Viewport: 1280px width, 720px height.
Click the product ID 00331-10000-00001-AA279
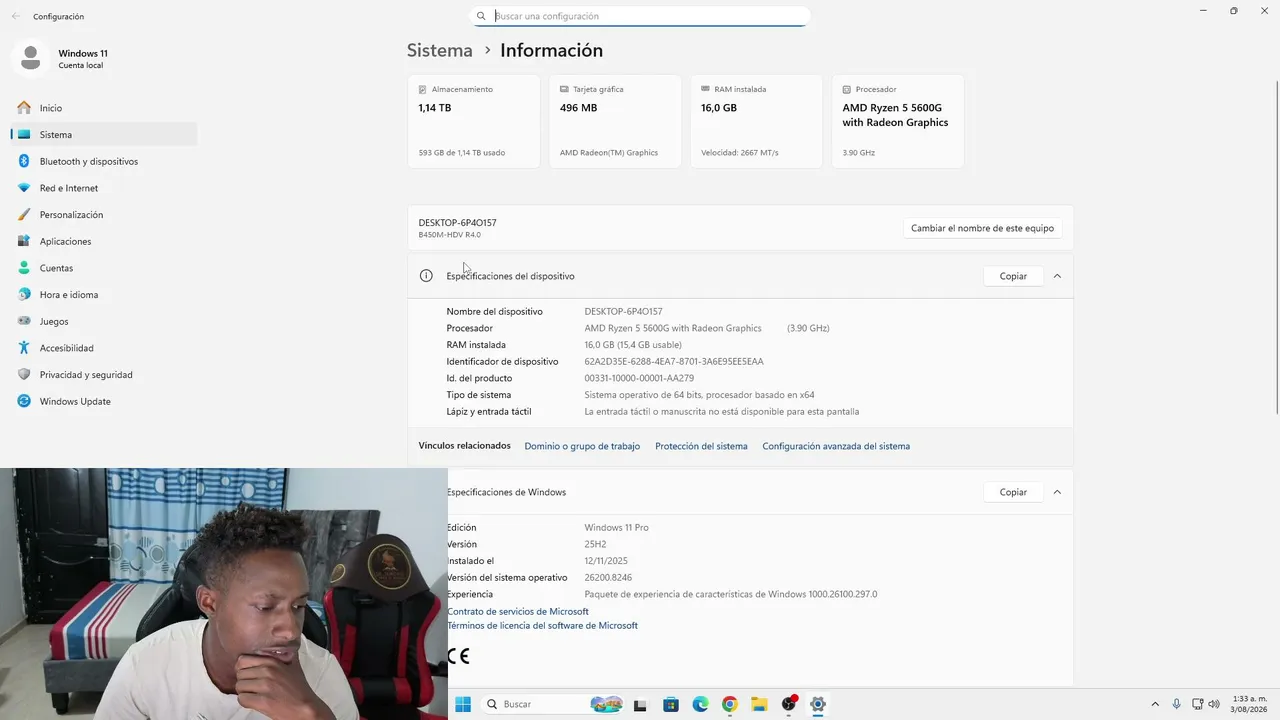point(639,378)
